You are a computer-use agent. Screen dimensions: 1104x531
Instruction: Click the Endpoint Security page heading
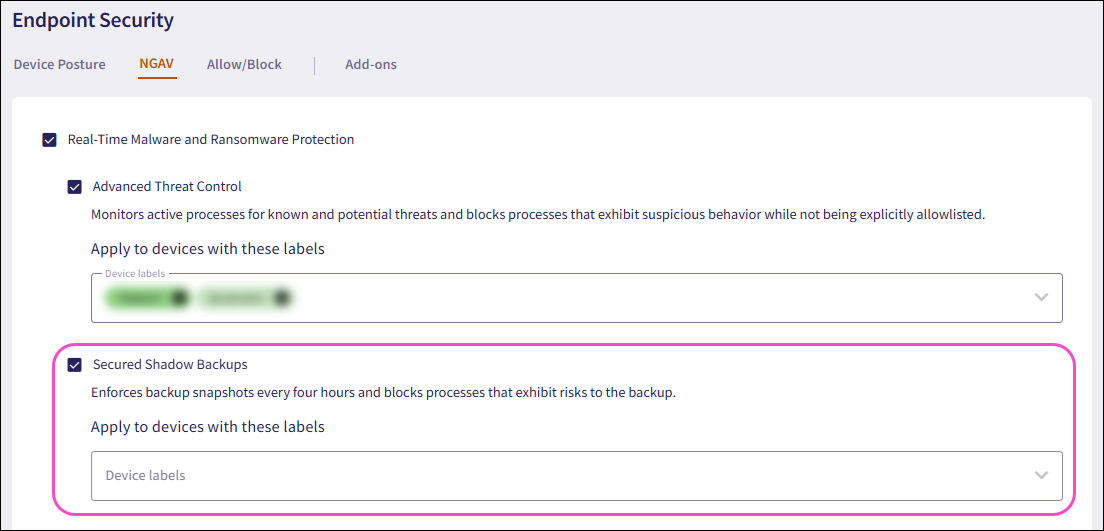point(93,20)
